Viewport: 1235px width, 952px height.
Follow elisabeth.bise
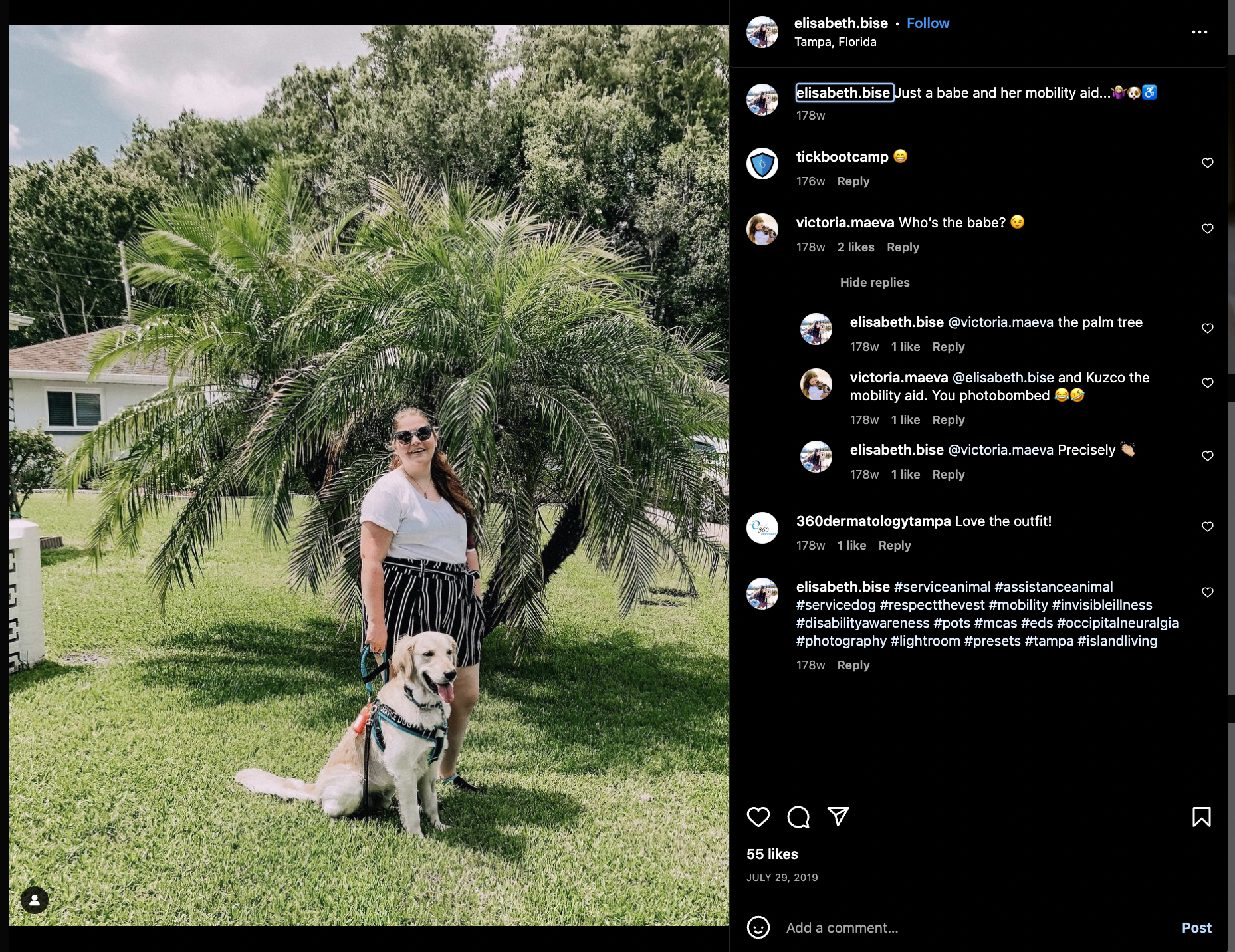point(928,23)
